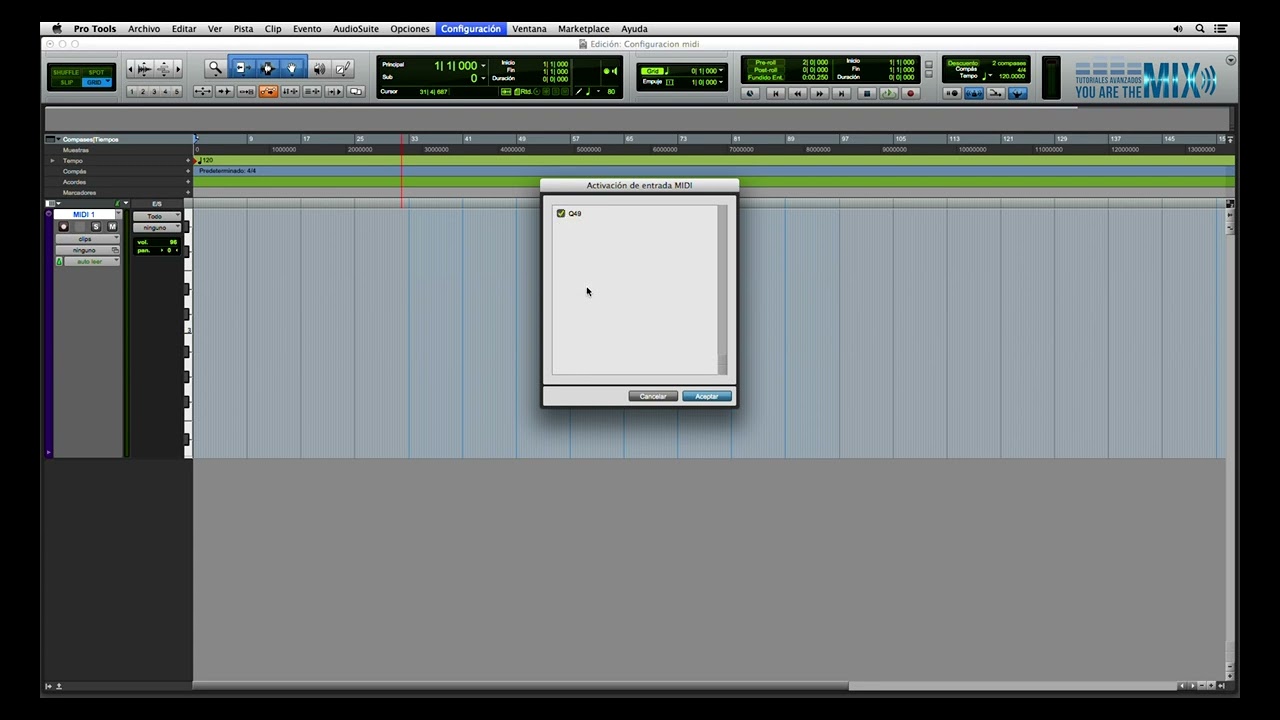Image resolution: width=1280 pixels, height=720 pixels.
Task: Click the Pre-roll button
Action: click(766, 62)
